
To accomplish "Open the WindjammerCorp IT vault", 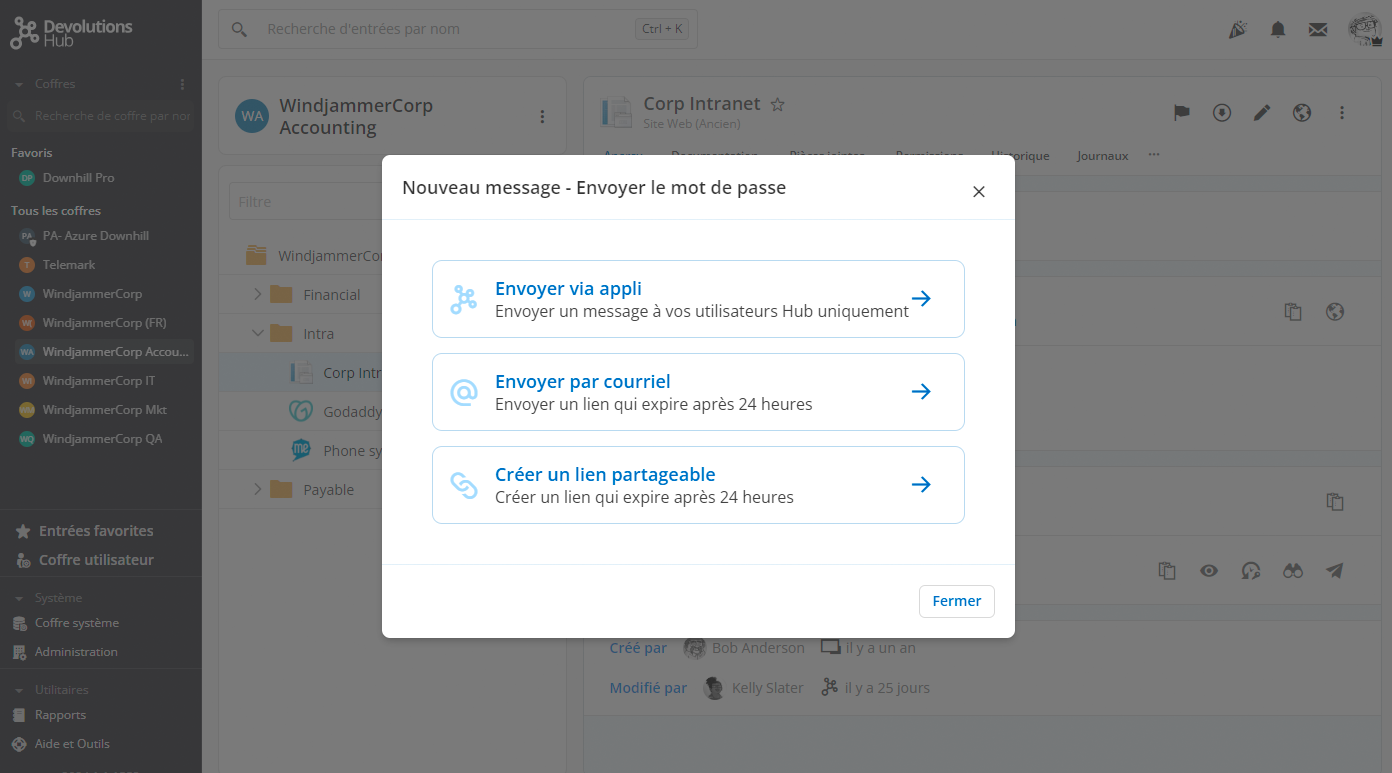I will 100,381.
